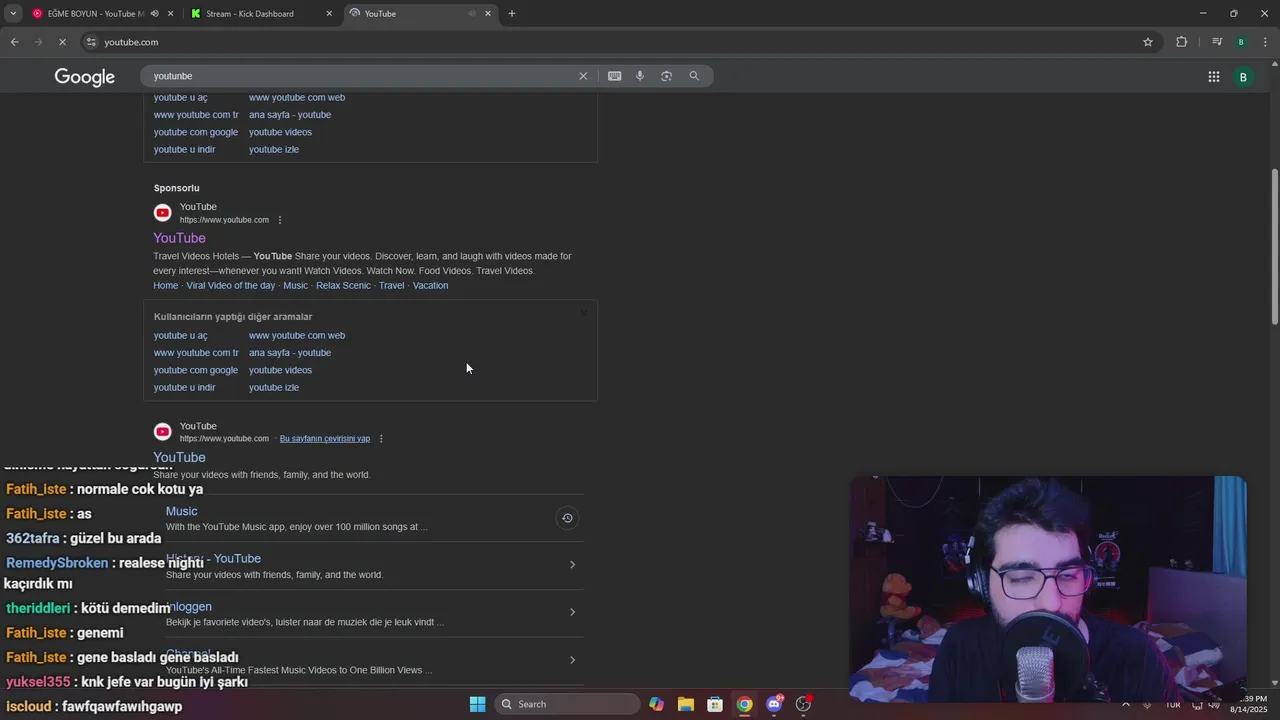1280x720 pixels.
Task: Open the Home sitelink under sponsored ad
Action: [x=165, y=285]
